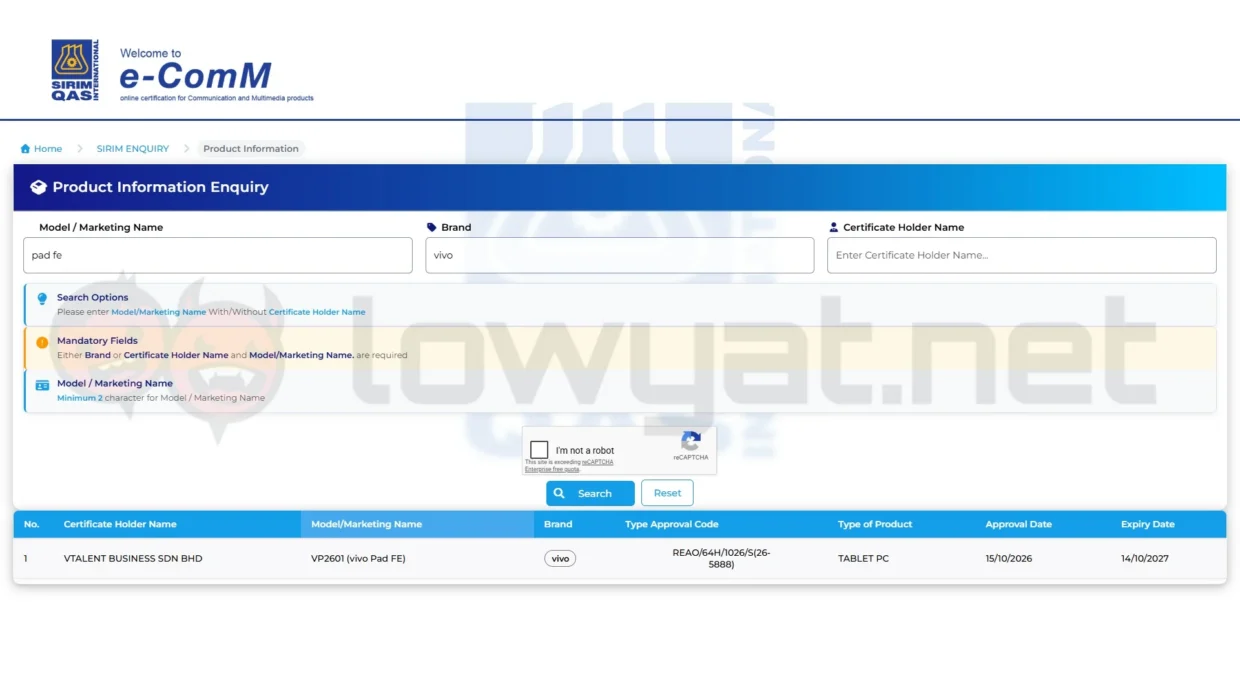Viewport: 1240px width, 698px height.
Task: Click the lightbulb icon for Search Options
Action: point(42,299)
